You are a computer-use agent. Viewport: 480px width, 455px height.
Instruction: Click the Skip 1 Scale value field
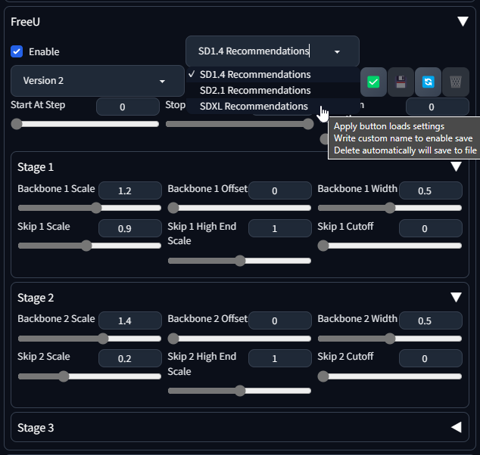[130, 228]
